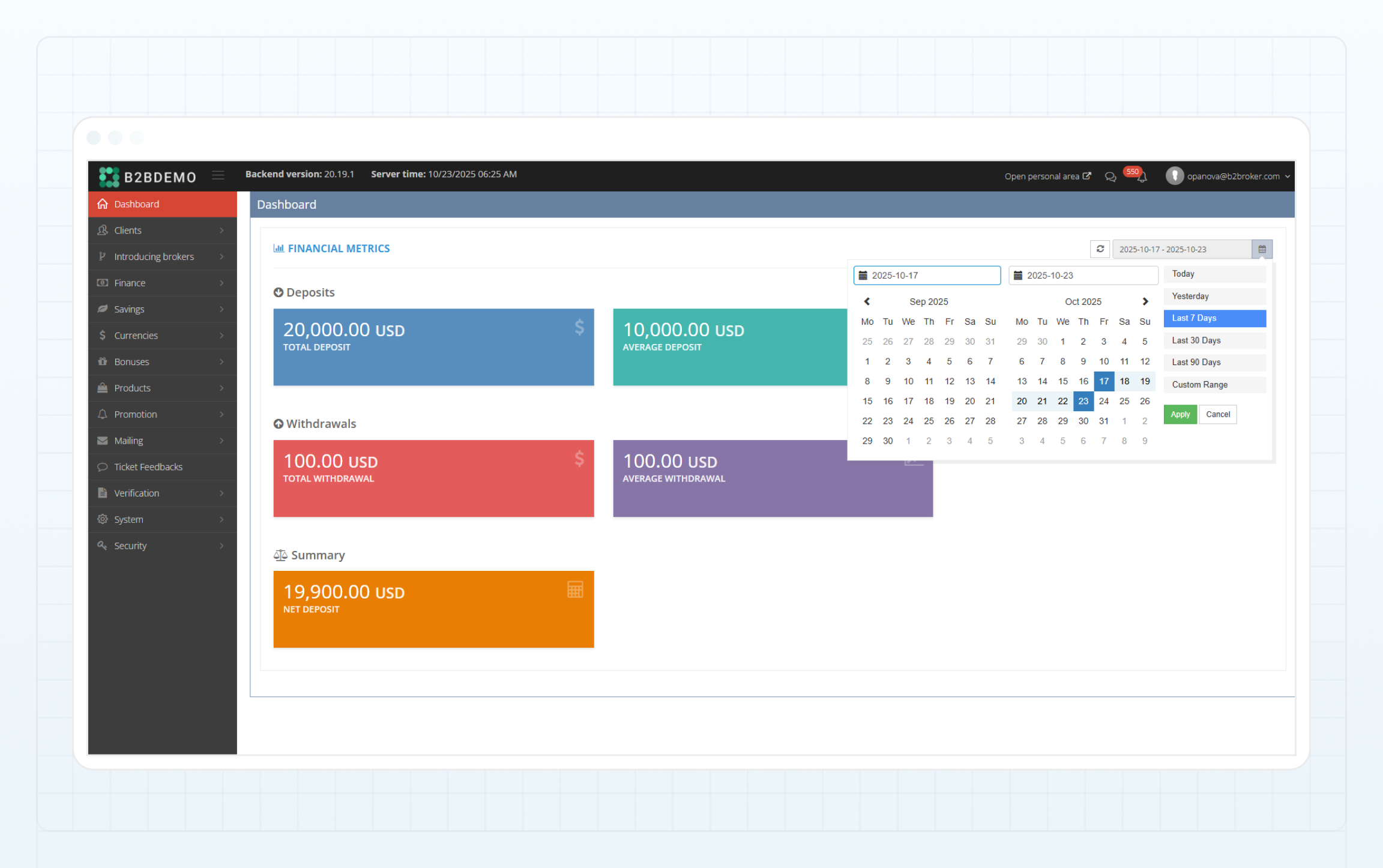Screen dimensions: 1383x868
Task: Click the chat messages icon in header
Action: pos(1110,177)
